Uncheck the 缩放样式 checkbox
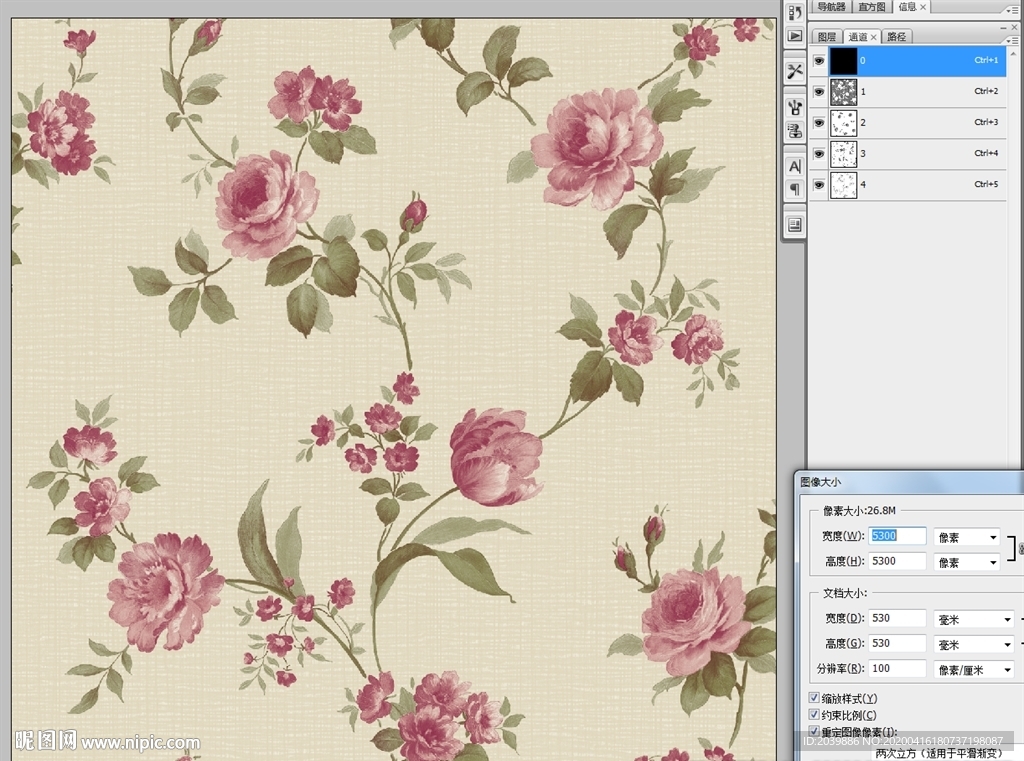The image size is (1024, 761). (x=814, y=698)
